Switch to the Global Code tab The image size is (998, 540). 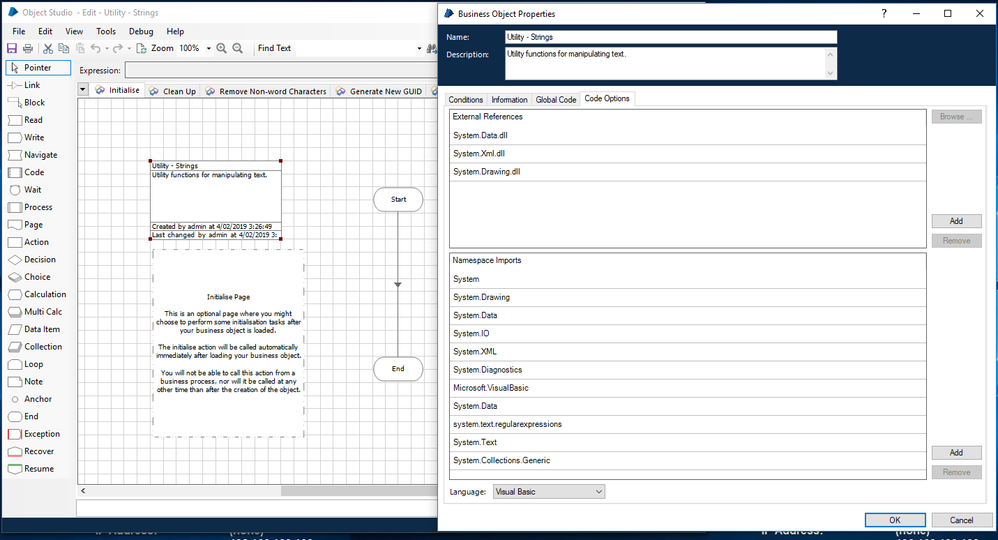tap(555, 100)
